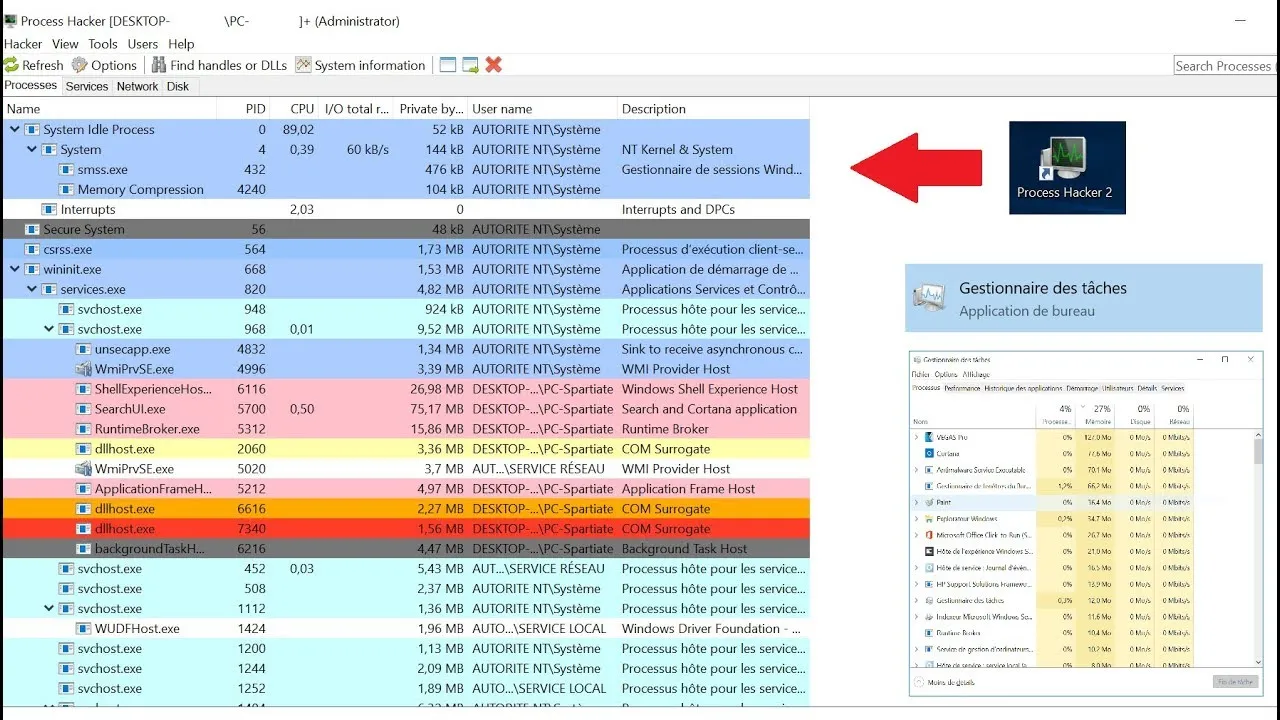Click the red X terminate window icon
The height and width of the screenshot is (720, 1280).
click(x=494, y=65)
